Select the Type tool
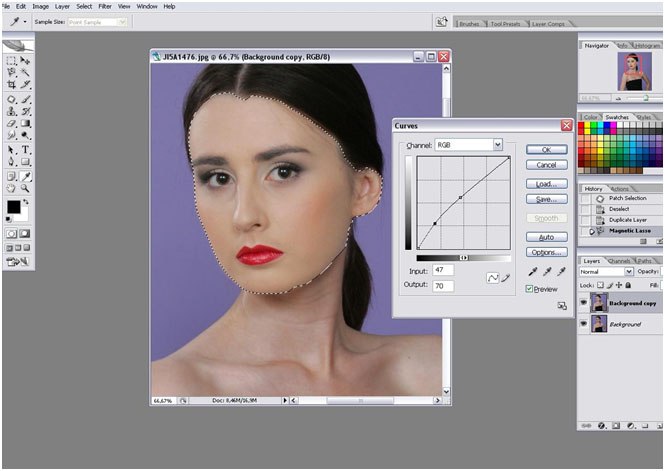Screen dimensions: 665x471 click(25, 149)
